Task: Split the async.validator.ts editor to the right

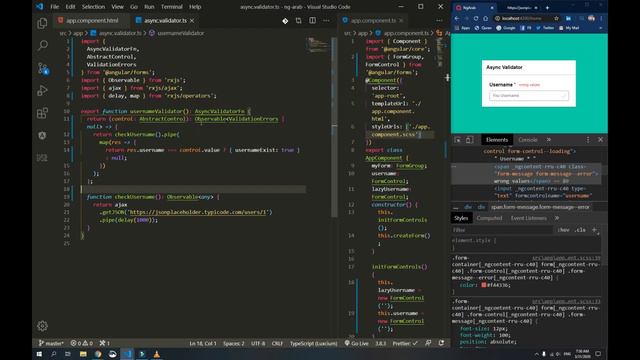Action: click(x=312, y=20)
